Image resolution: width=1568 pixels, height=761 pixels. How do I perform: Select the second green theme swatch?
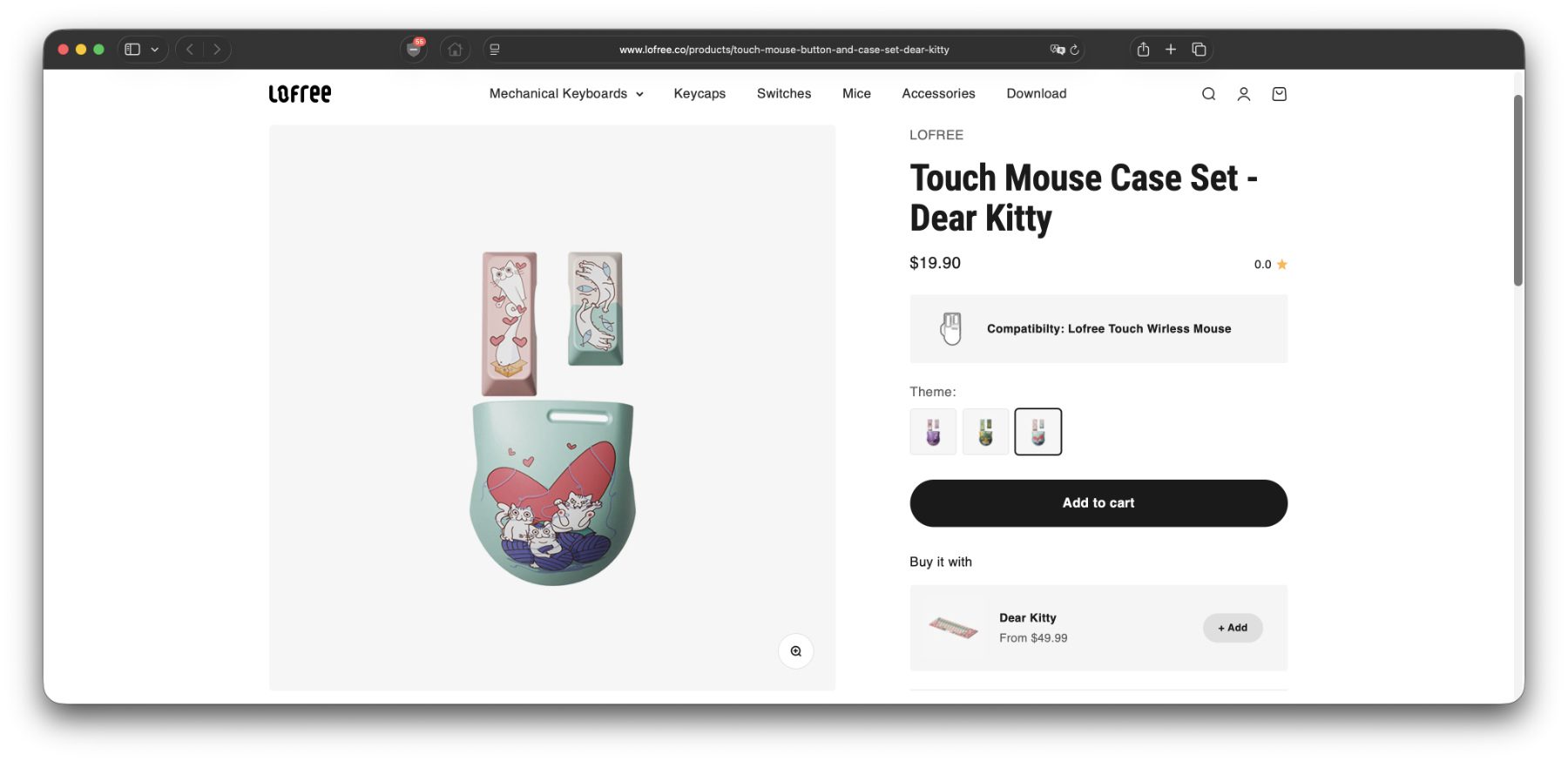click(x=985, y=432)
